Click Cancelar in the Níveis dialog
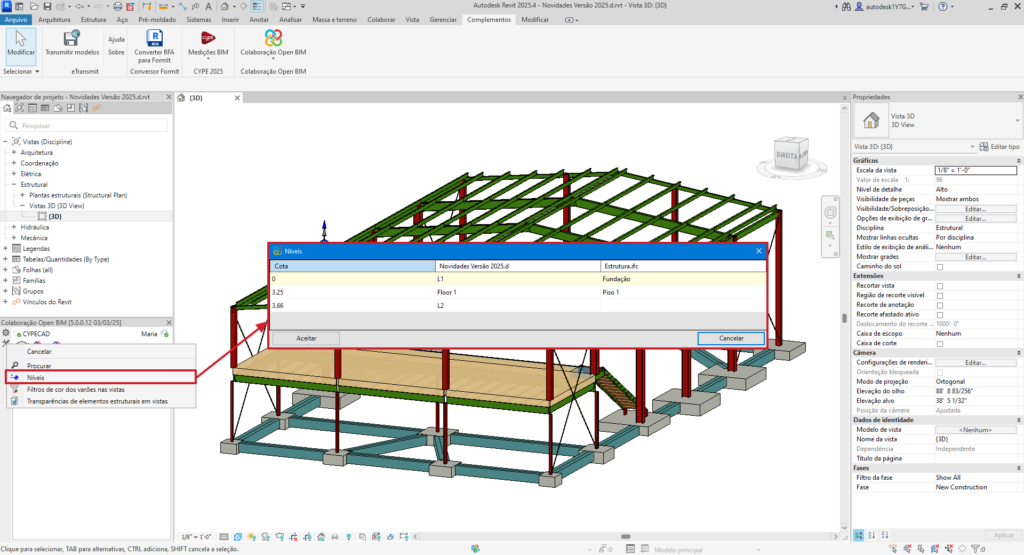The image size is (1024, 555). tap(731, 338)
